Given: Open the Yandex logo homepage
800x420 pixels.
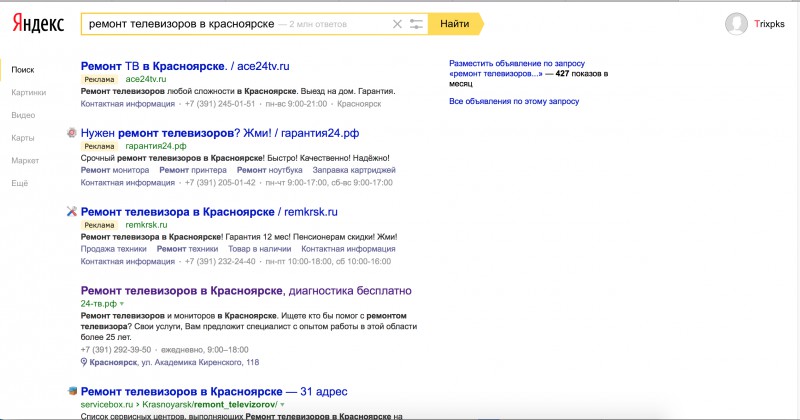Looking at the screenshot, I should (38, 23).
